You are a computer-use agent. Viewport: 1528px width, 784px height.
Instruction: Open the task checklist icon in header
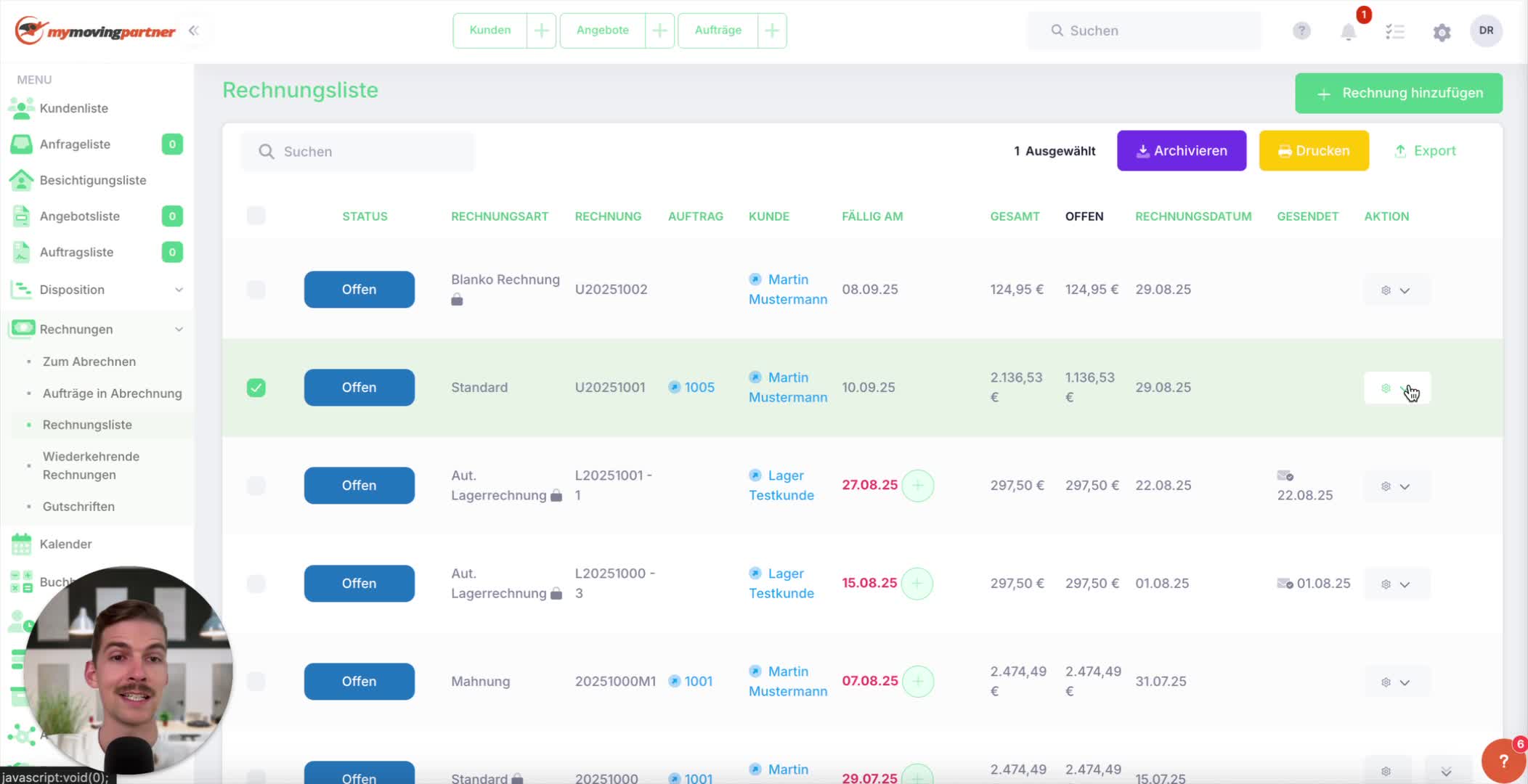click(x=1395, y=31)
